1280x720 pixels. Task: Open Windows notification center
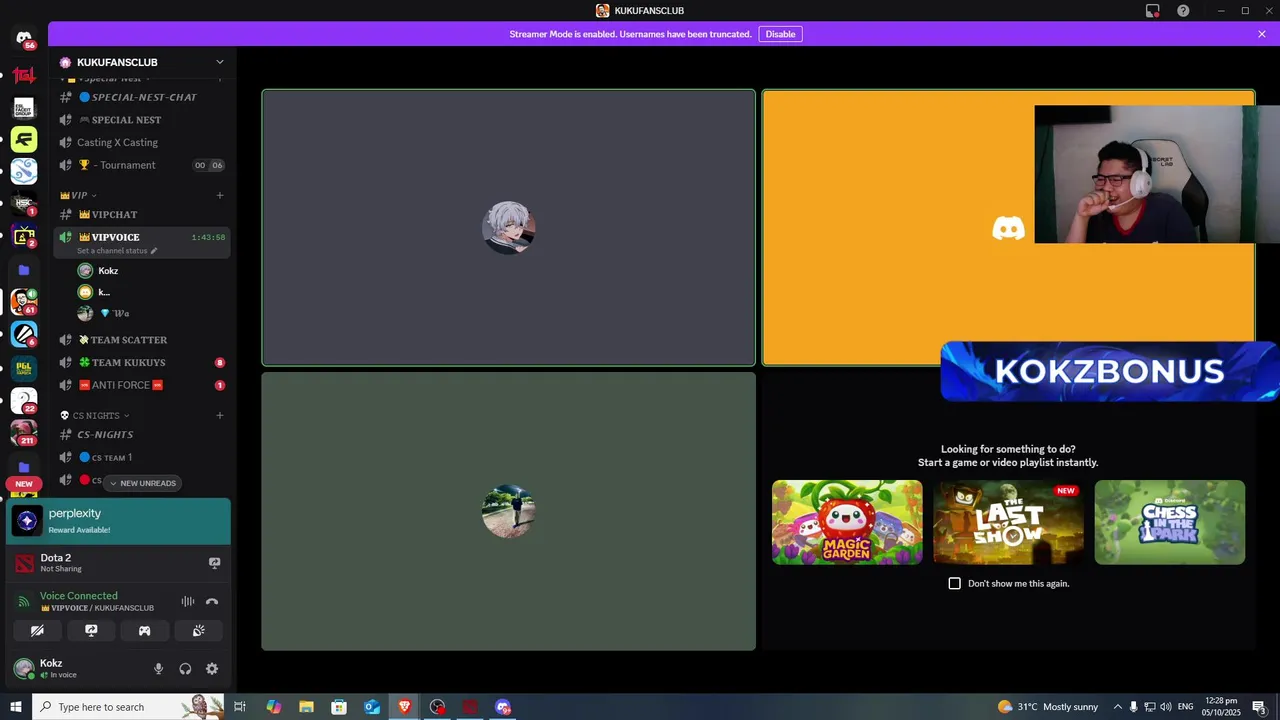(1260, 707)
